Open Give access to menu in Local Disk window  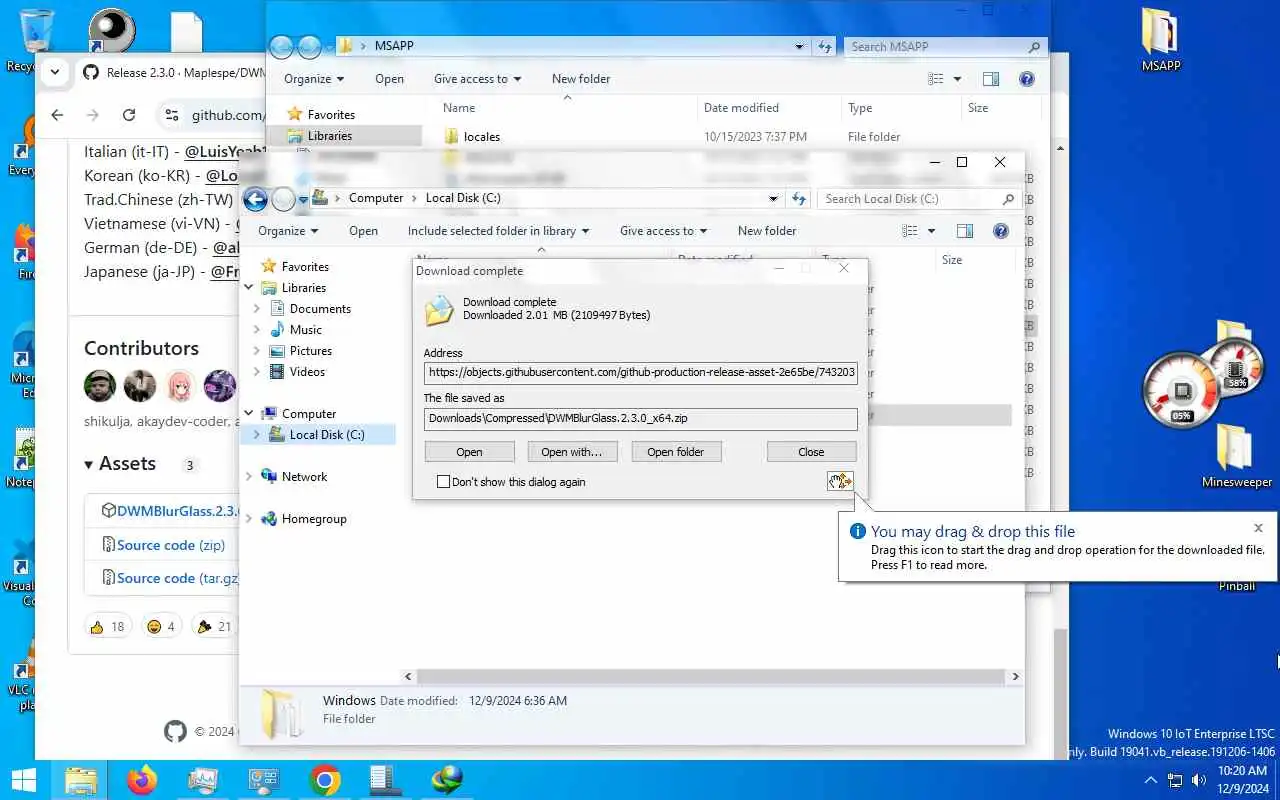click(663, 231)
